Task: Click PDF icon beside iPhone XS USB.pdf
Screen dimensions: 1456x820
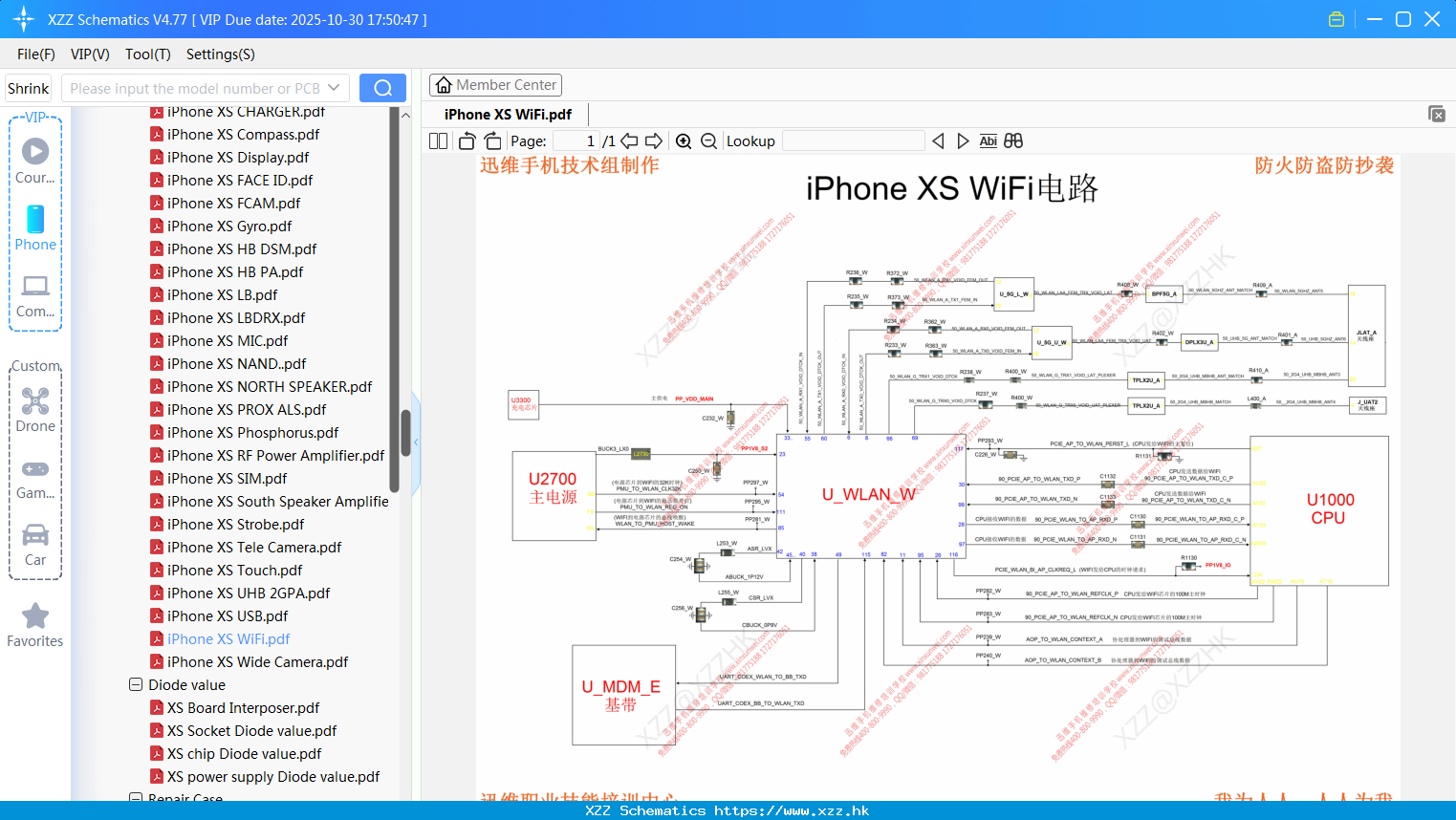Action: (157, 615)
